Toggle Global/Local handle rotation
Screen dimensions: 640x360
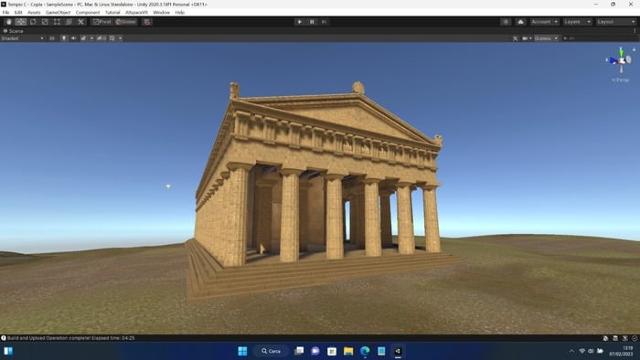click(x=126, y=22)
